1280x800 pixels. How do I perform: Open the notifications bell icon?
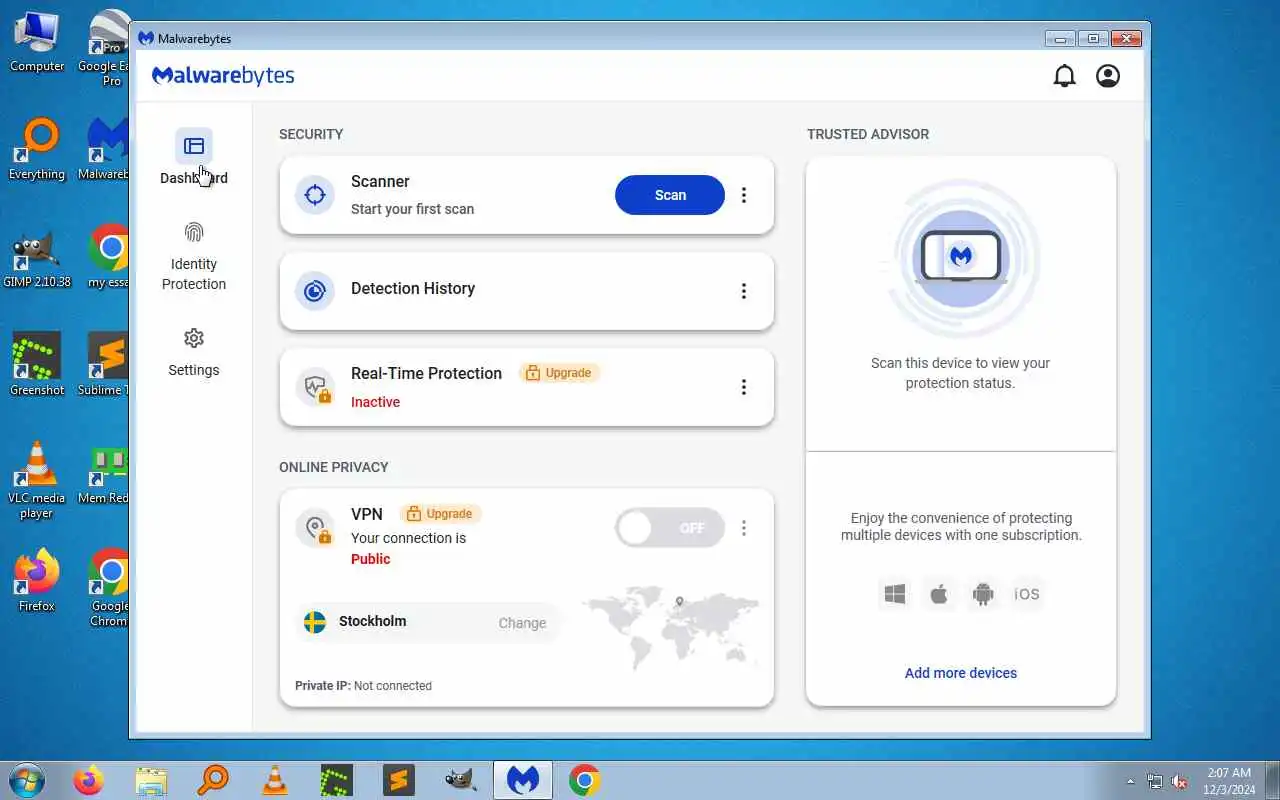[1065, 76]
